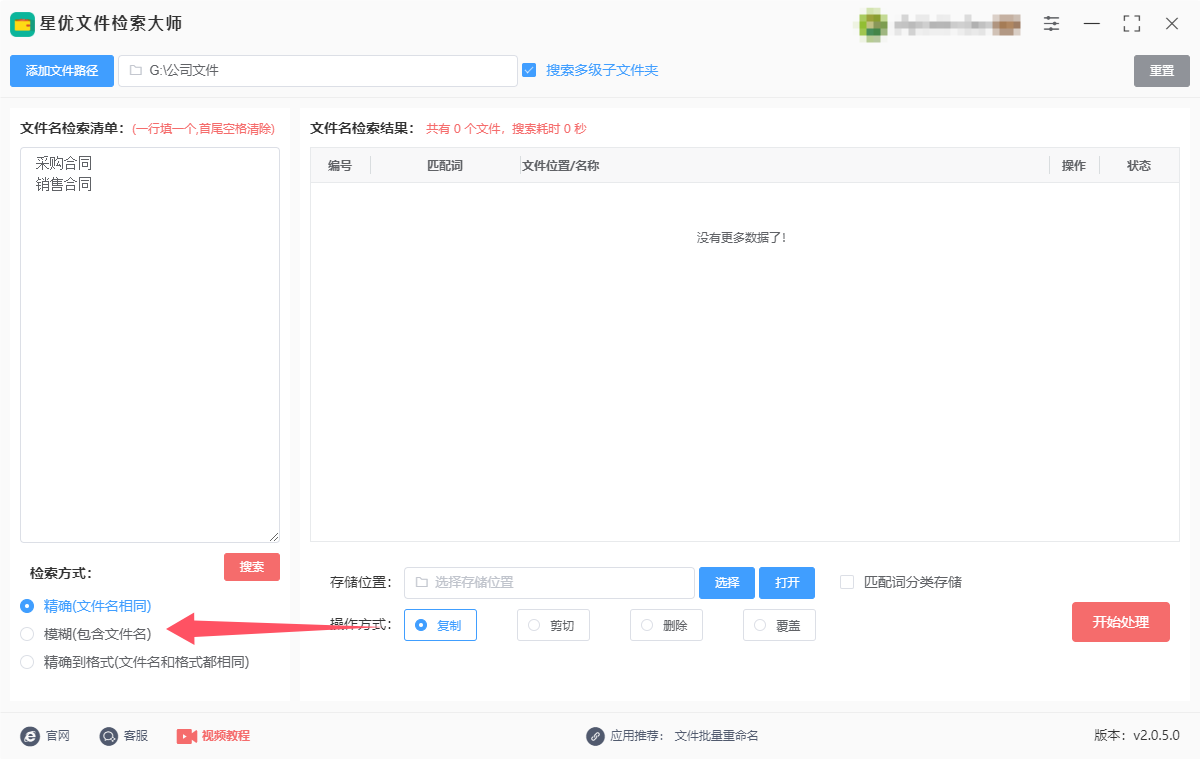Click the red 搜索 button
Image resolution: width=1200 pixels, height=760 pixels.
point(252,567)
